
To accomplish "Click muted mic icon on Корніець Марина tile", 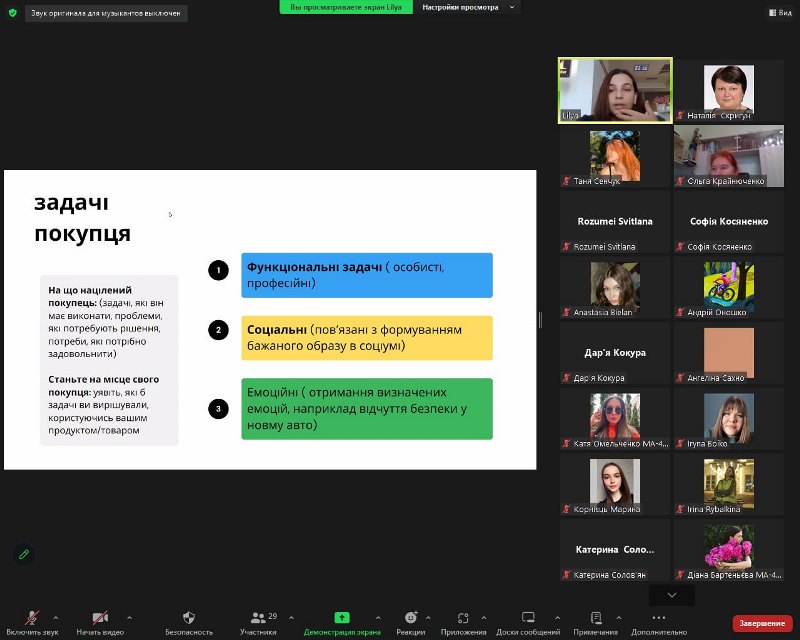I will click(x=566, y=509).
